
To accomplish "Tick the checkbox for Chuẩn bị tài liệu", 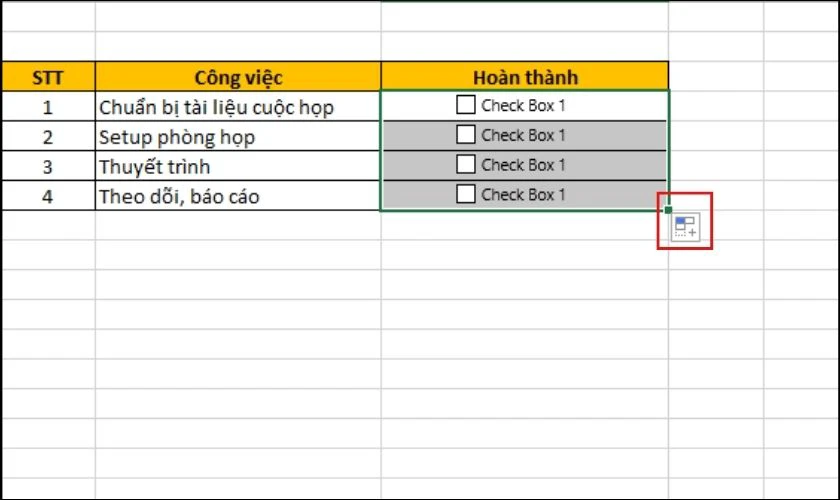I will click(466, 105).
